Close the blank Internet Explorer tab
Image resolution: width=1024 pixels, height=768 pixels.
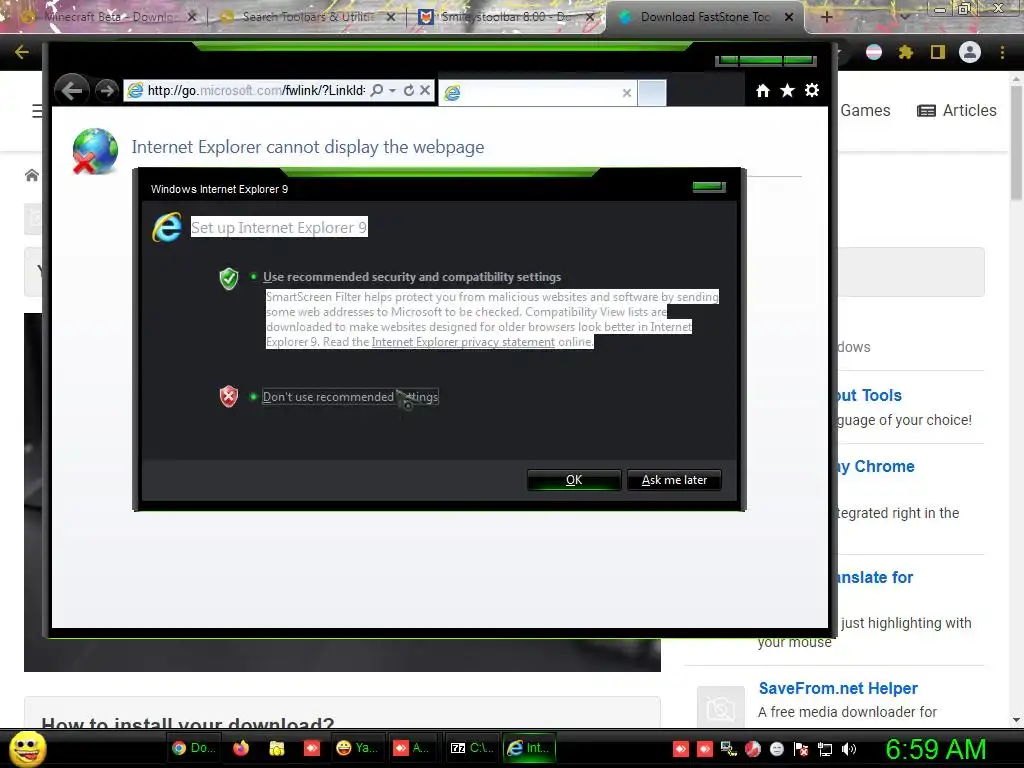[626, 93]
